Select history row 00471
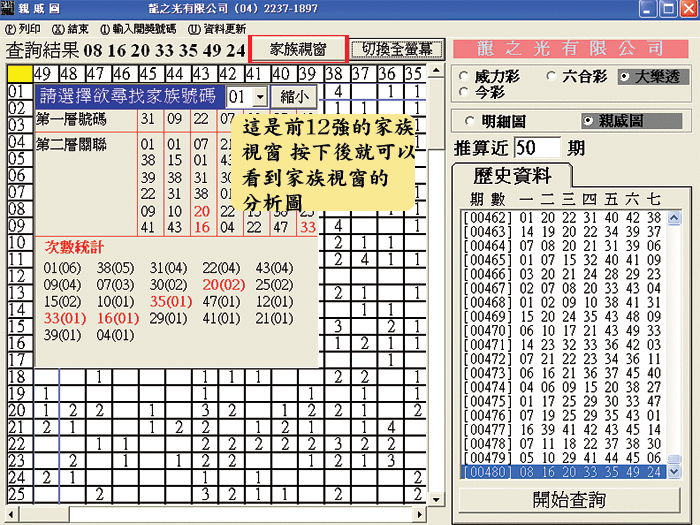 [563, 345]
